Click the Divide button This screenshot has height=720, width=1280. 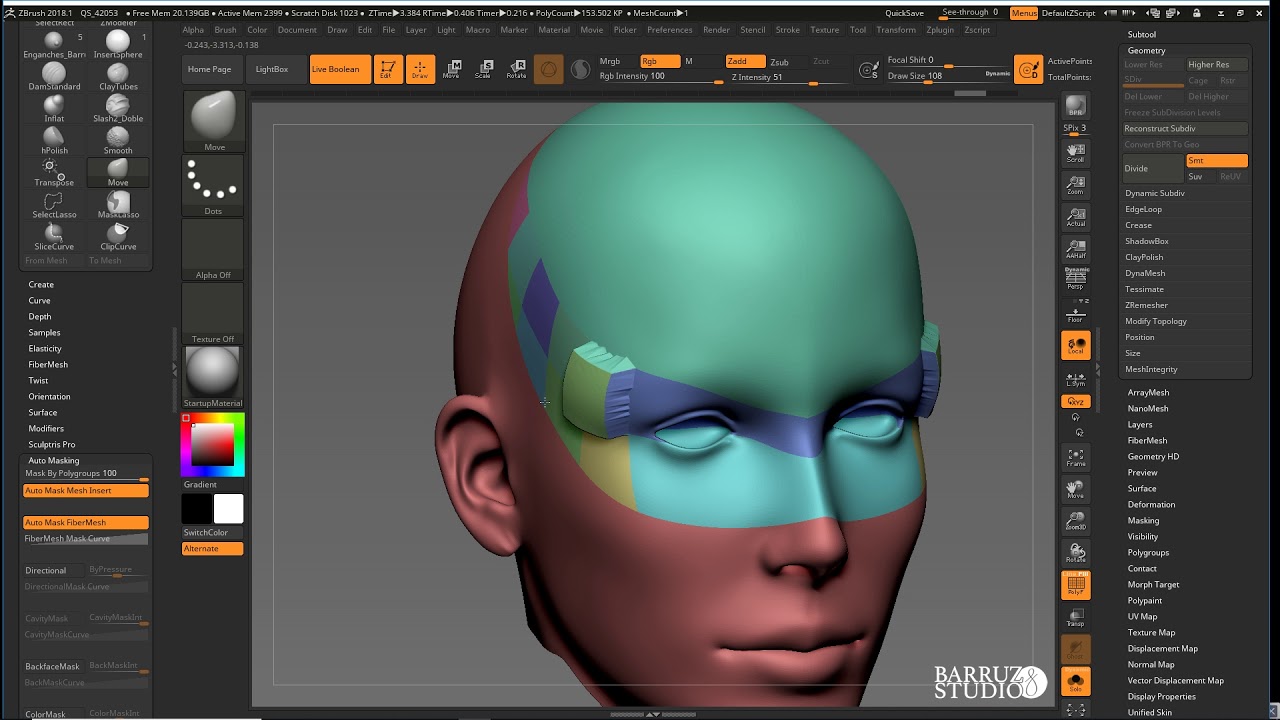[x=1153, y=168]
